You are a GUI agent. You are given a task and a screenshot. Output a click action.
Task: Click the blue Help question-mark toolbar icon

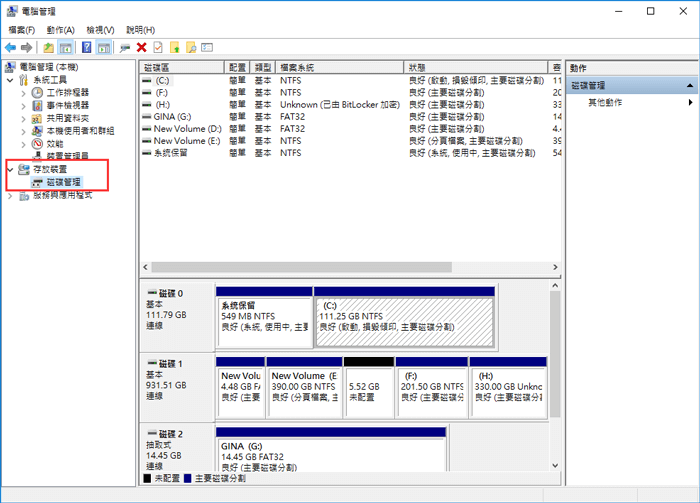(x=87, y=47)
